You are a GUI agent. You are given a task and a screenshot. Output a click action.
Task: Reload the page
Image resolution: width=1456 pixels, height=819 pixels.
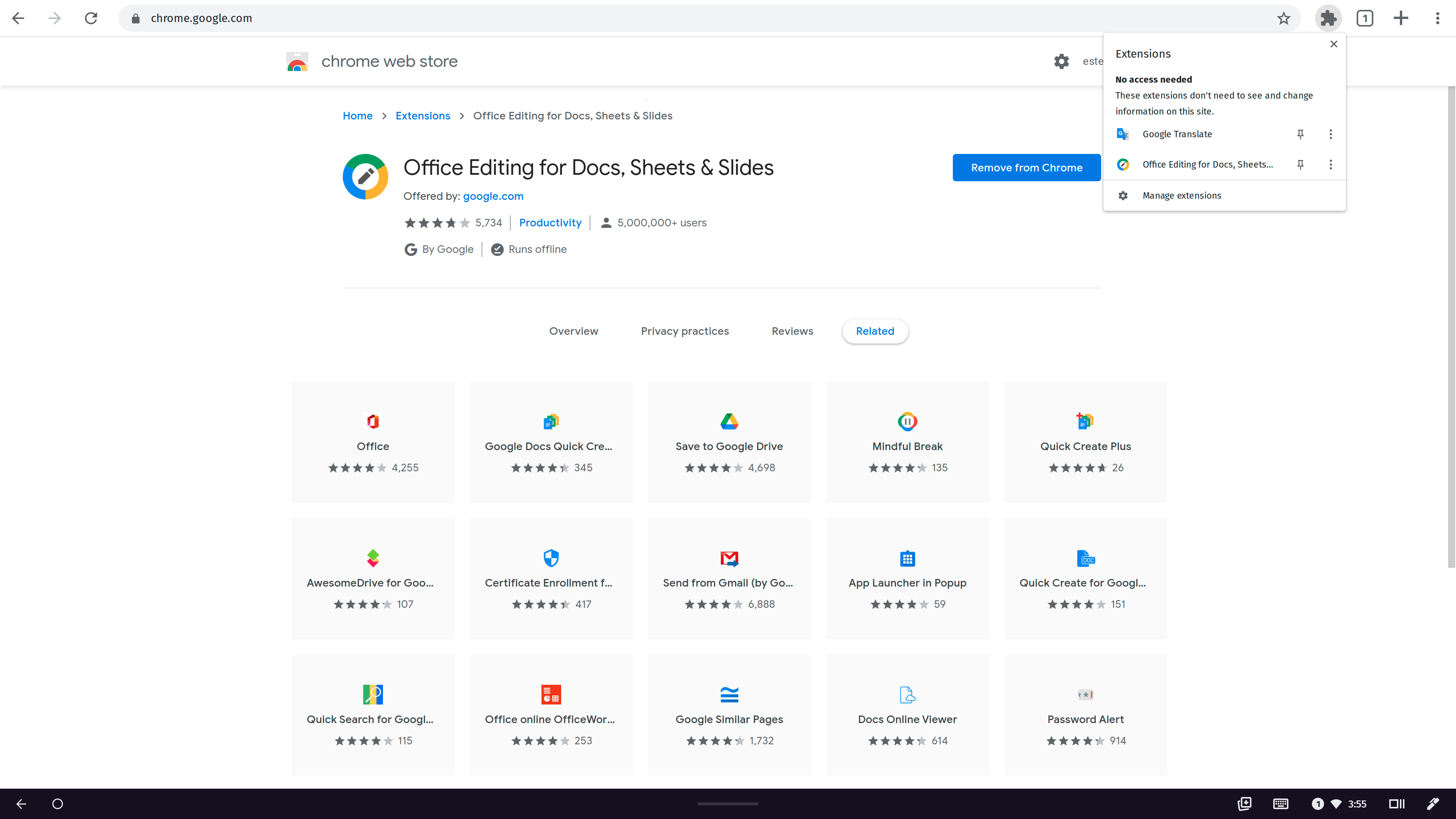[x=91, y=18]
